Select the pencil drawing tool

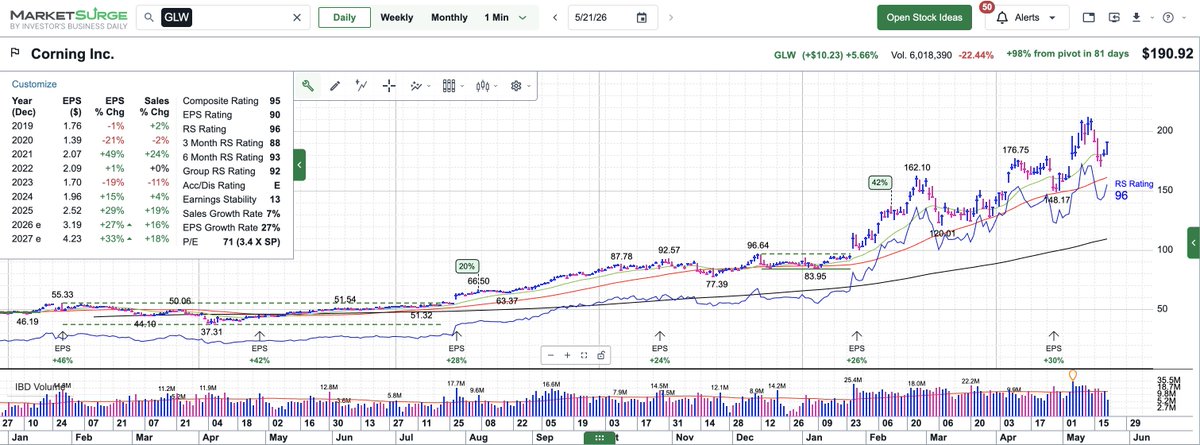coord(335,86)
